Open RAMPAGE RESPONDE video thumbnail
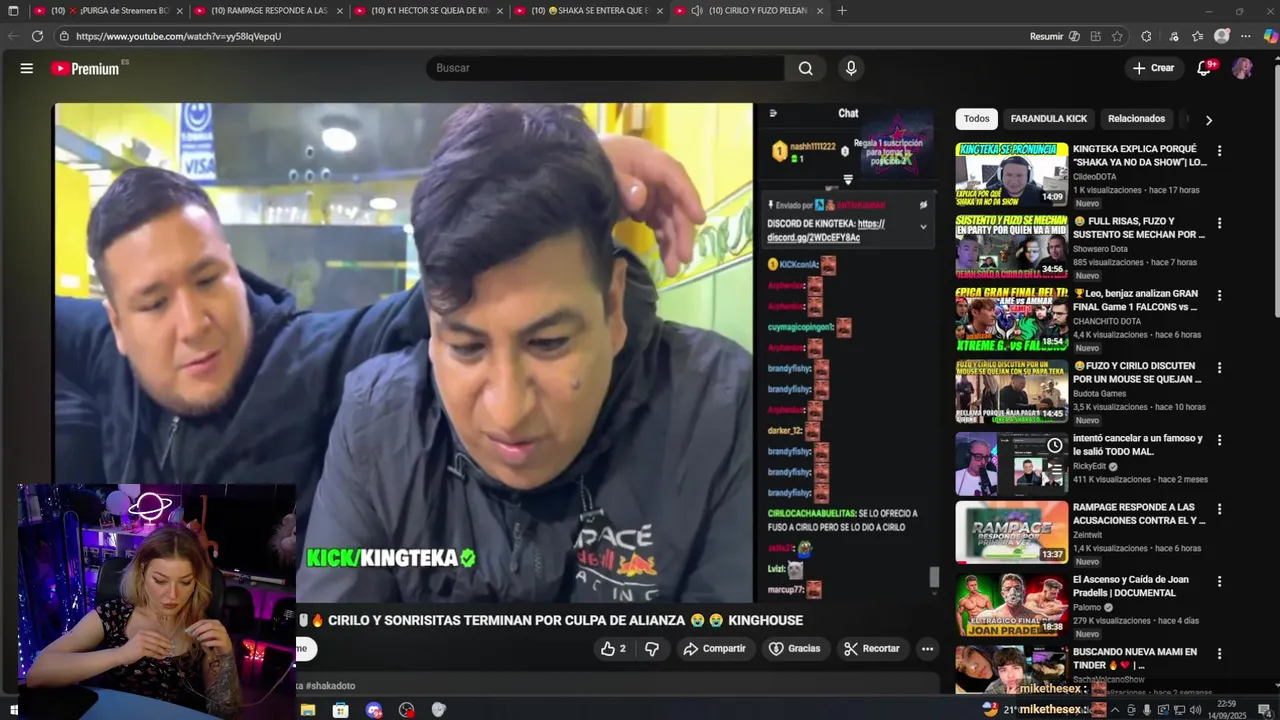Image resolution: width=1280 pixels, height=720 pixels. tap(1011, 532)
